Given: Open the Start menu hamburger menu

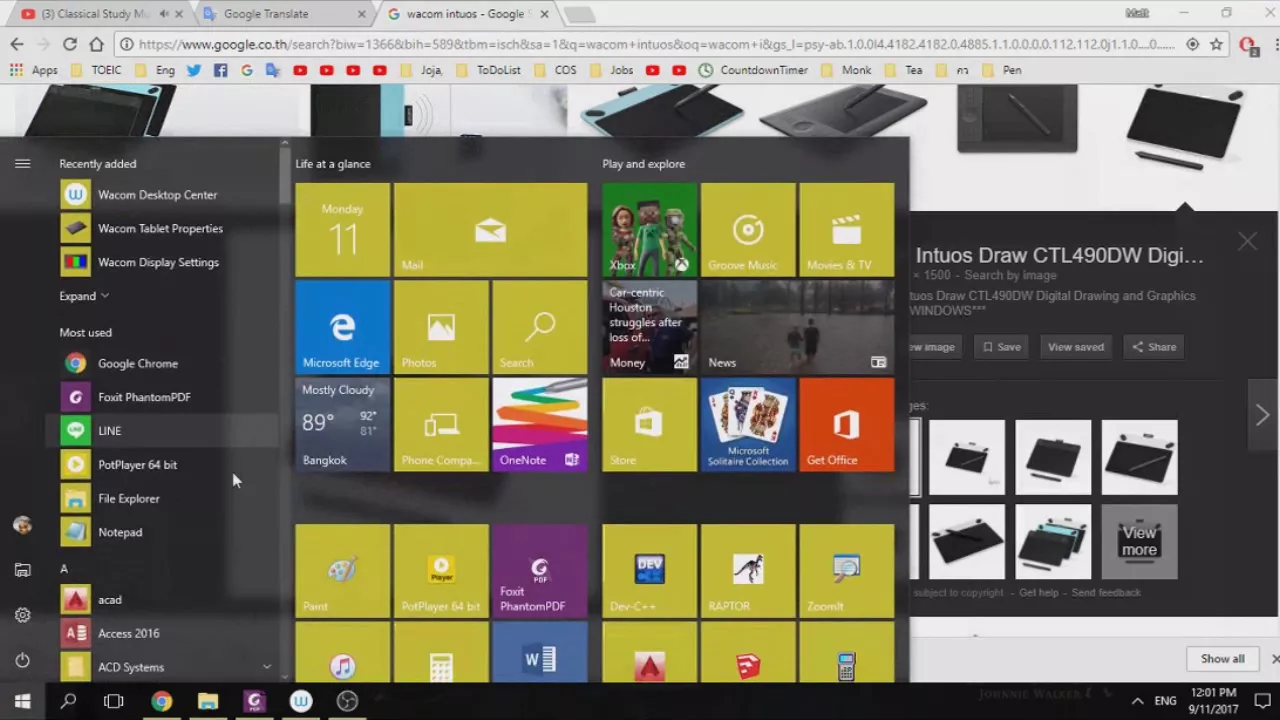Looking at the screenshot, I should pos(22,163).
